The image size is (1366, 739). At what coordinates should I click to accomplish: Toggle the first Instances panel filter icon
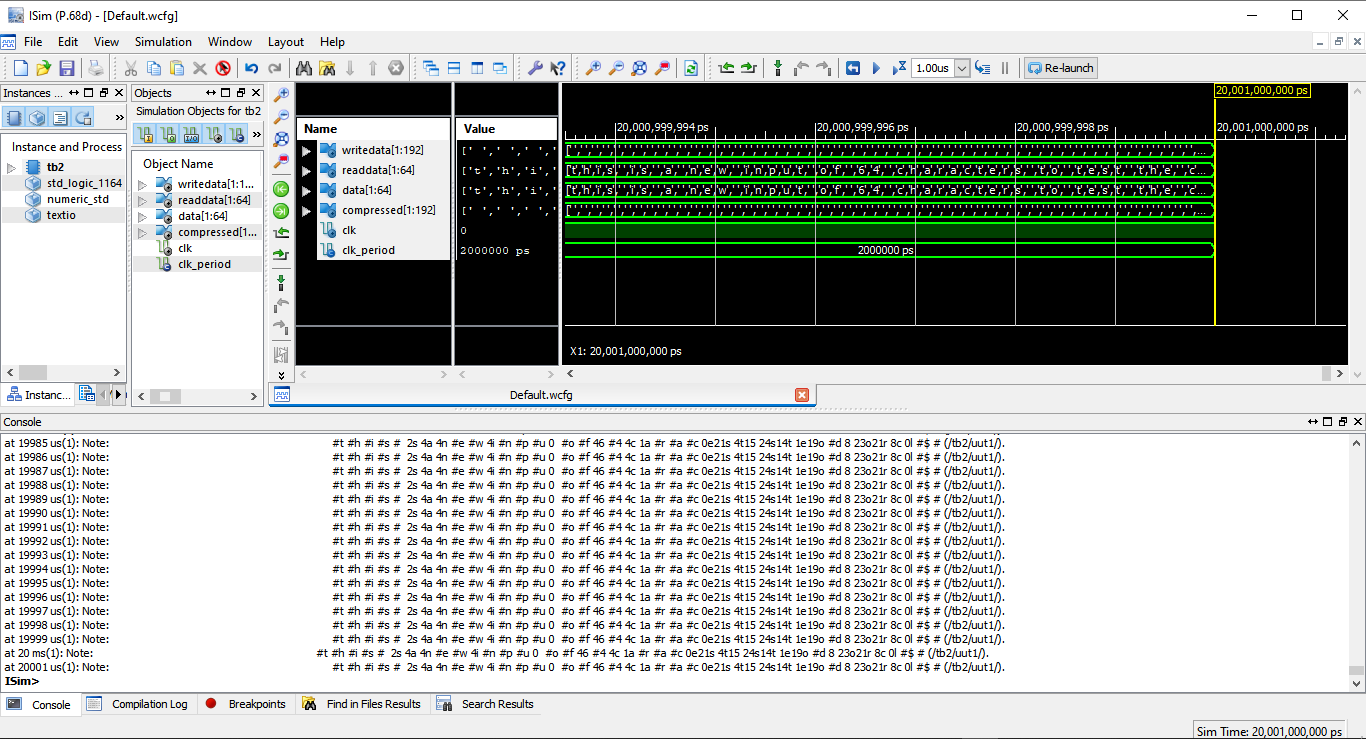pyautogui.click(x=14, y=117)
